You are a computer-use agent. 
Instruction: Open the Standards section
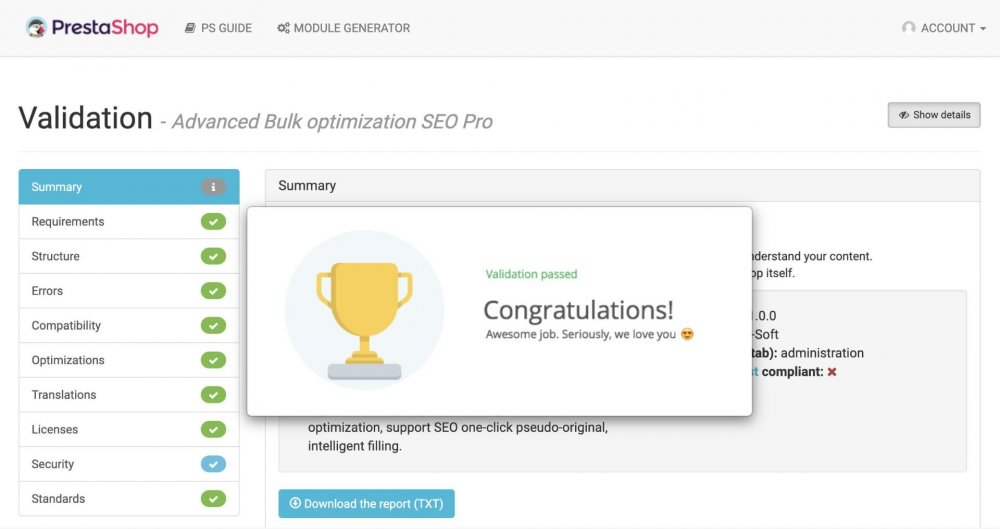[x=129, y=498]
